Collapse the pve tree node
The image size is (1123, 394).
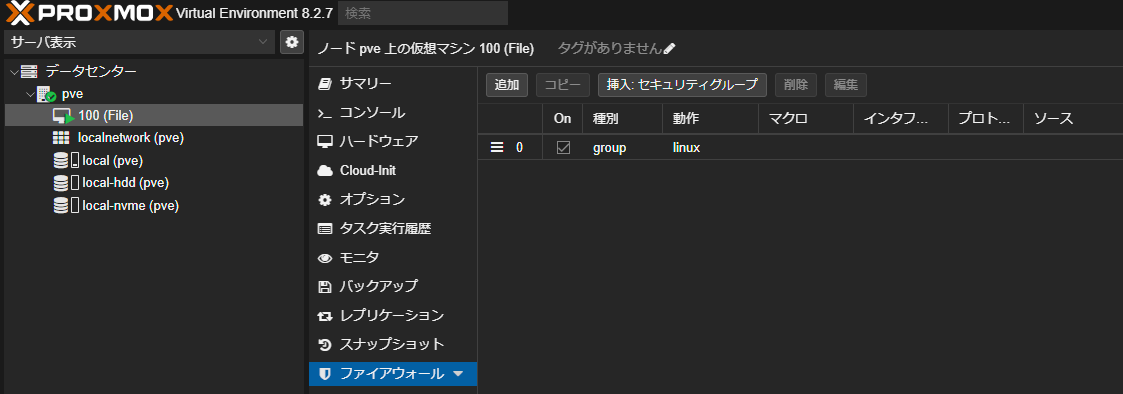(x=30, y=94)
